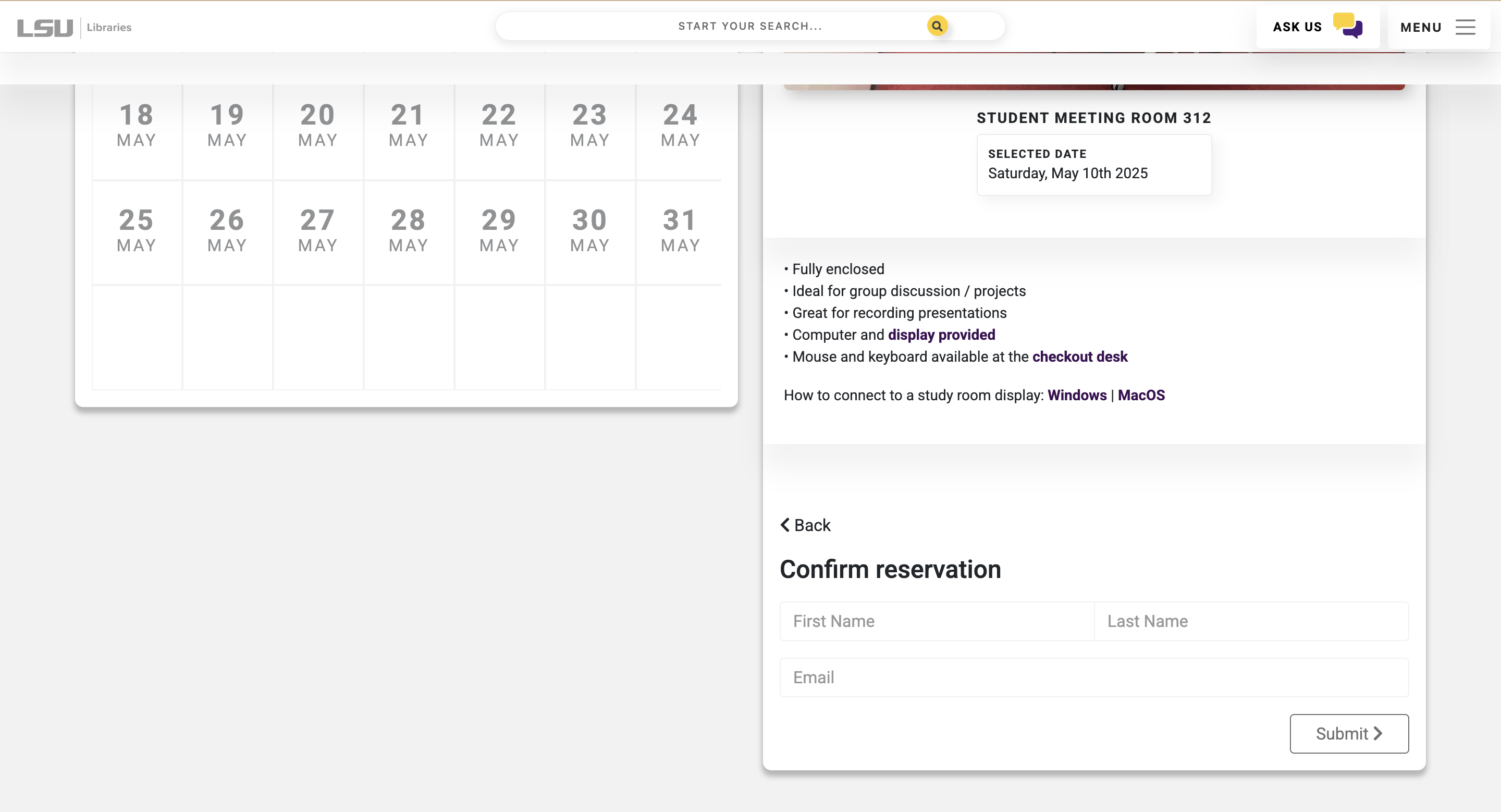Open Windows display connection instructions
1501x812 pixels.
(1076, 395)
